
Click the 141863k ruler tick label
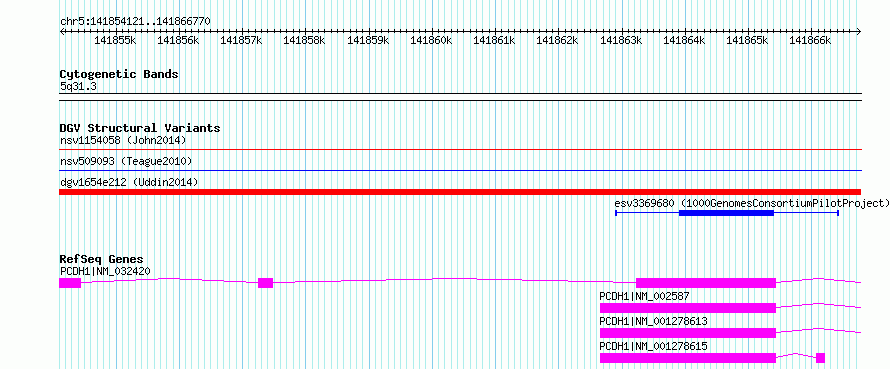pyautogui.click(x=622, y=40)
